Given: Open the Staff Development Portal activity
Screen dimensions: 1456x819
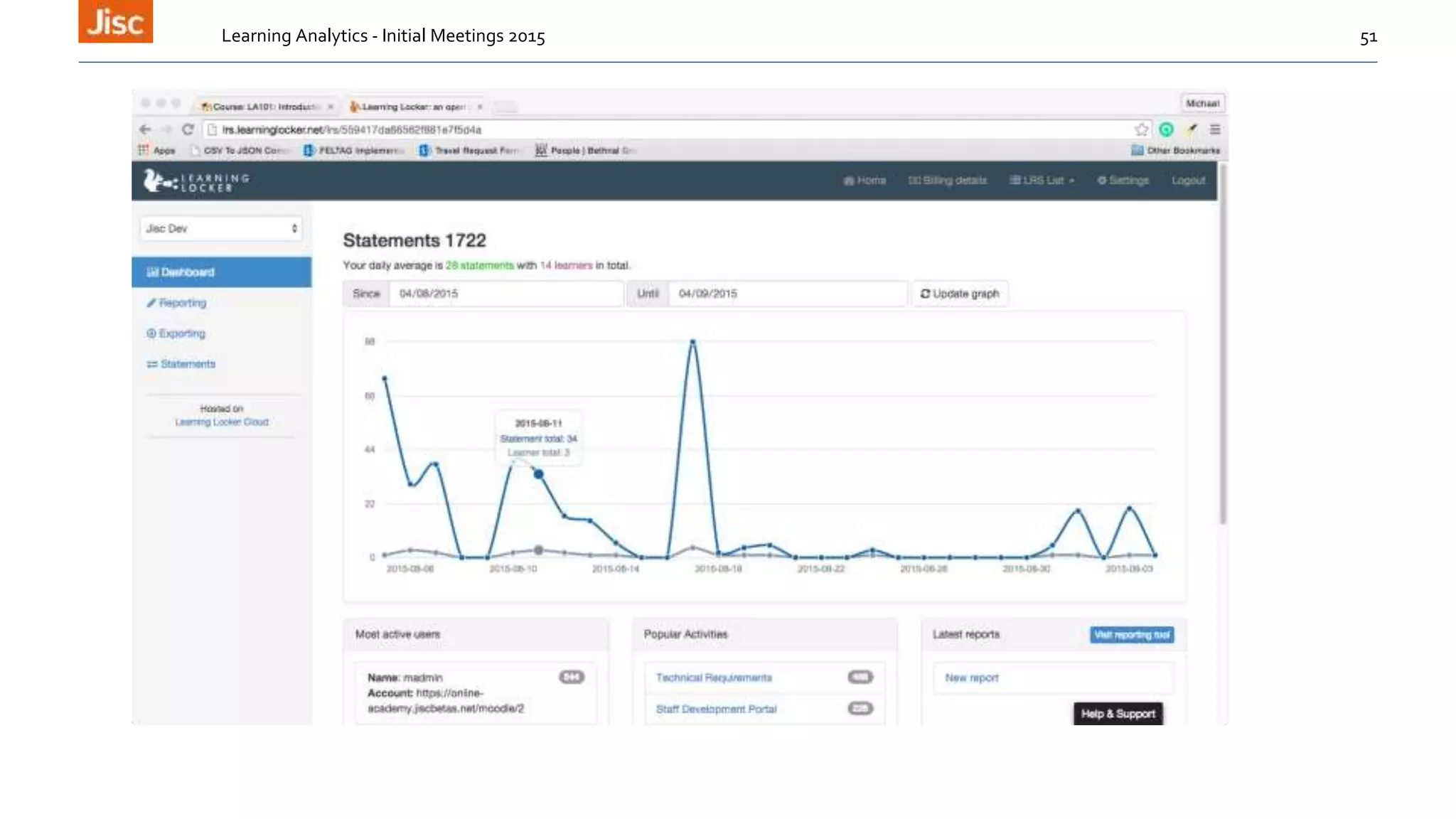Looking at the screenshot, I should 717,710.
